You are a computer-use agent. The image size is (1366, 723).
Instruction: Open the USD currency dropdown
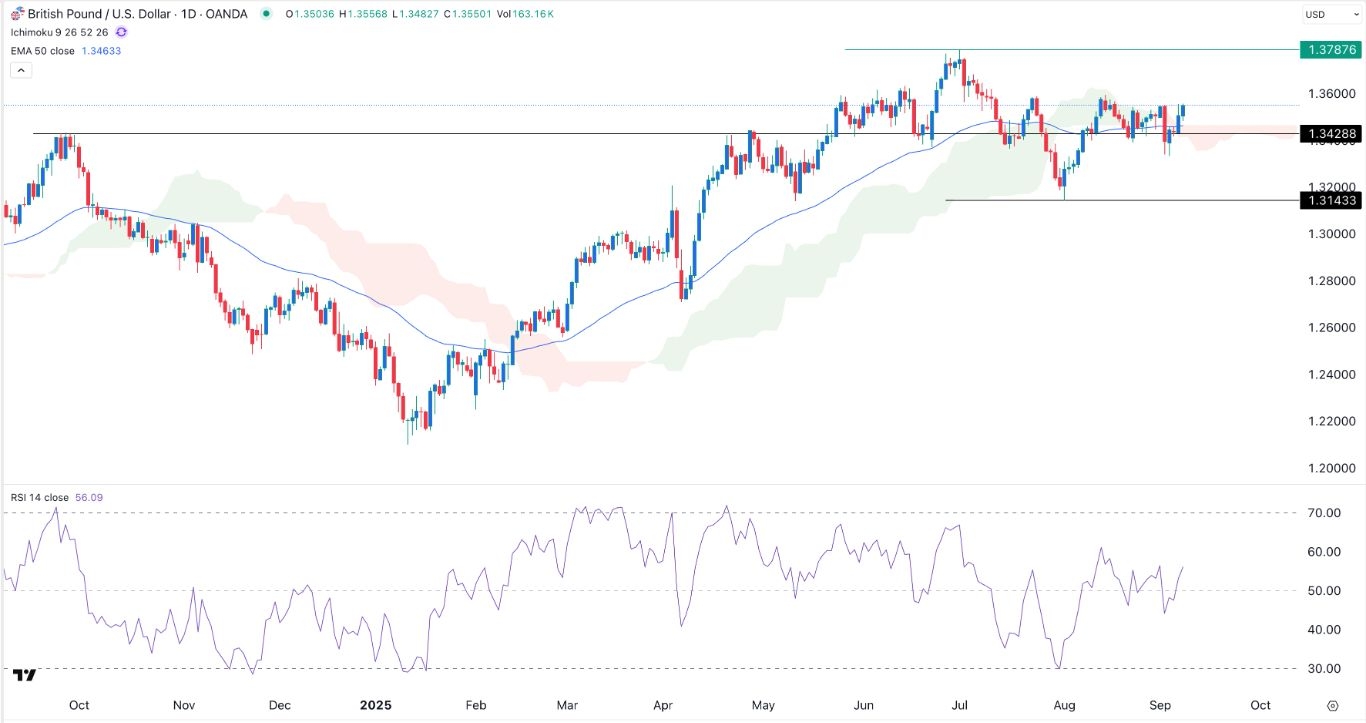pyautogui.click(x=1332, y=14)
